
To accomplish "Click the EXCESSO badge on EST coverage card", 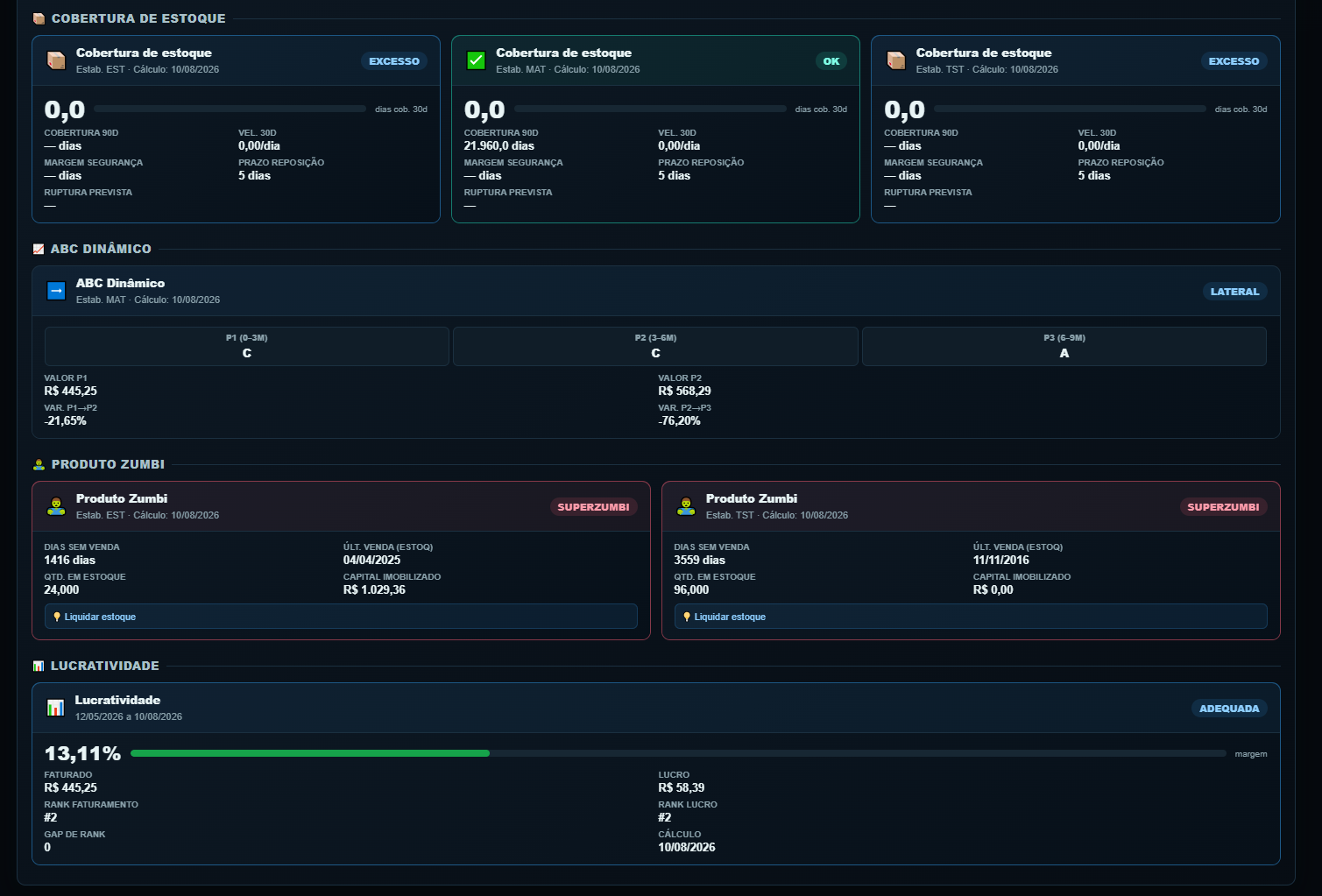I will (x=394, y=61).
